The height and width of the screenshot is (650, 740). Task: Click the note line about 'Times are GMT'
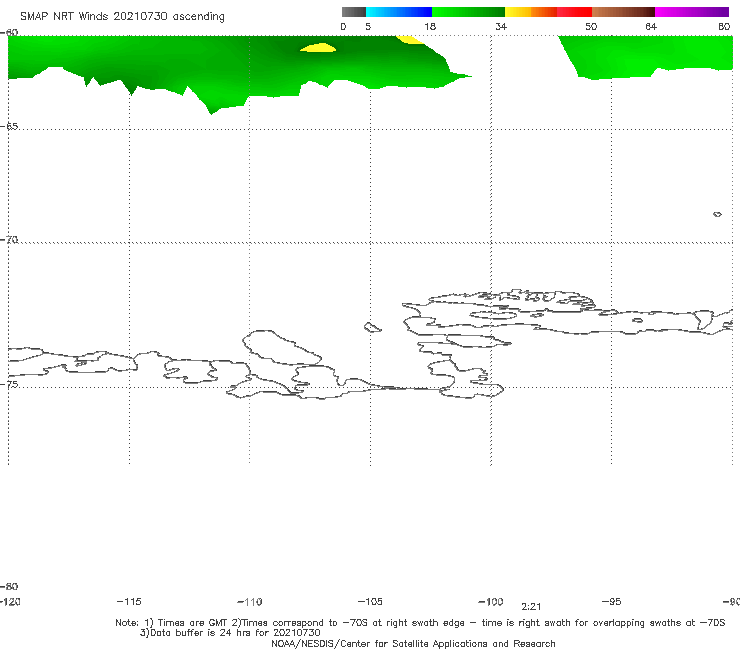[420, 623]
